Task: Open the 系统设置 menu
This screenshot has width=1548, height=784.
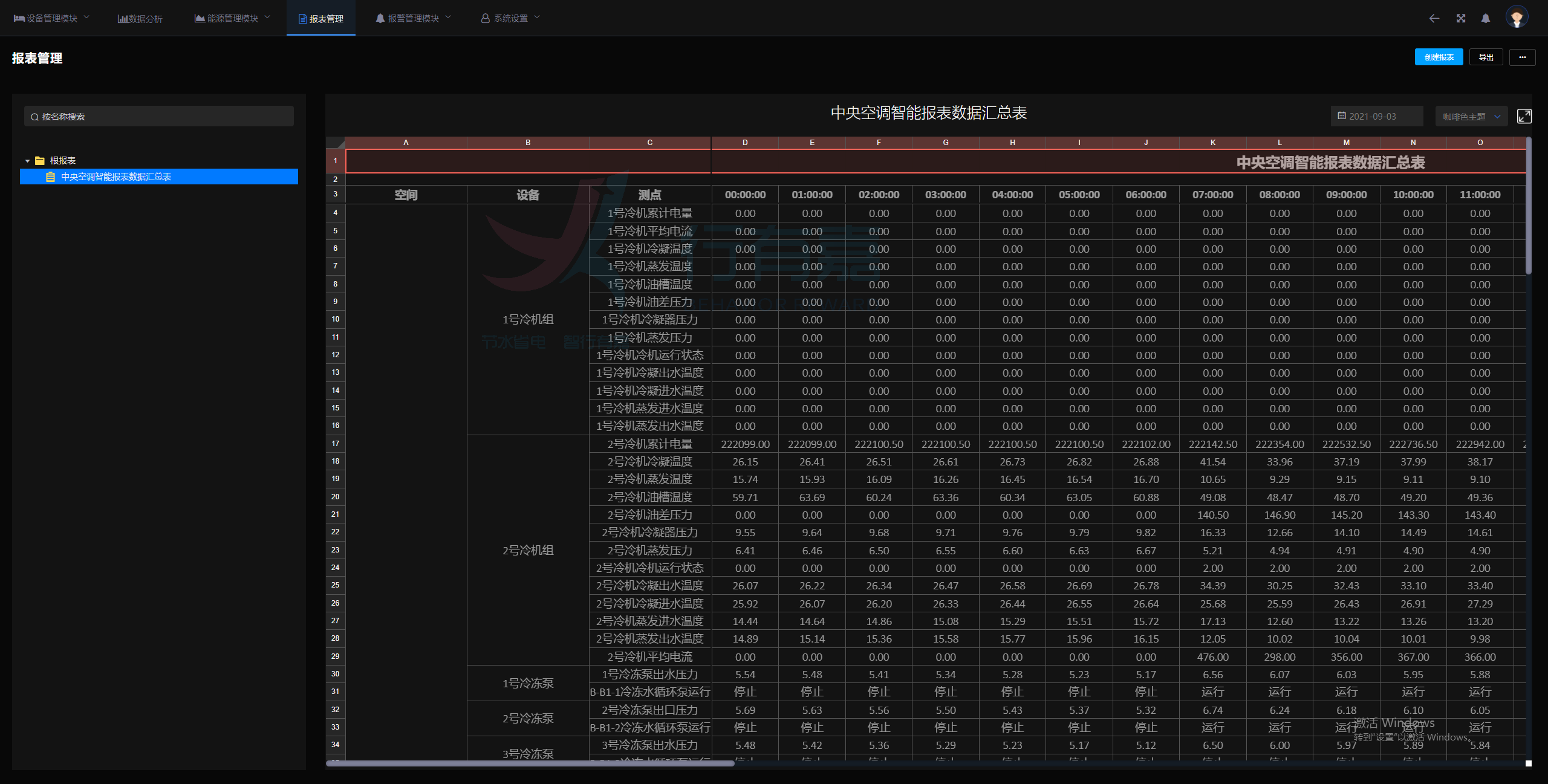Action: (x=510, y=18)
